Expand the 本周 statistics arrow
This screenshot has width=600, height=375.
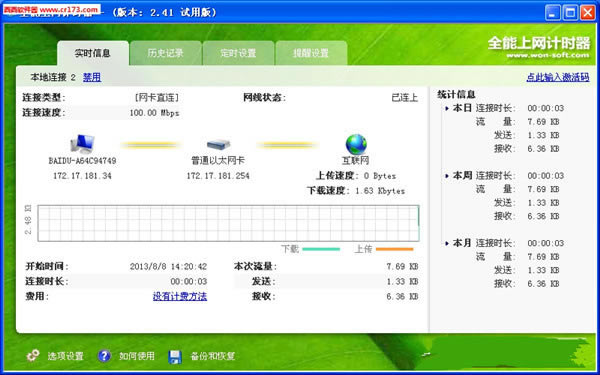(447, 176)
